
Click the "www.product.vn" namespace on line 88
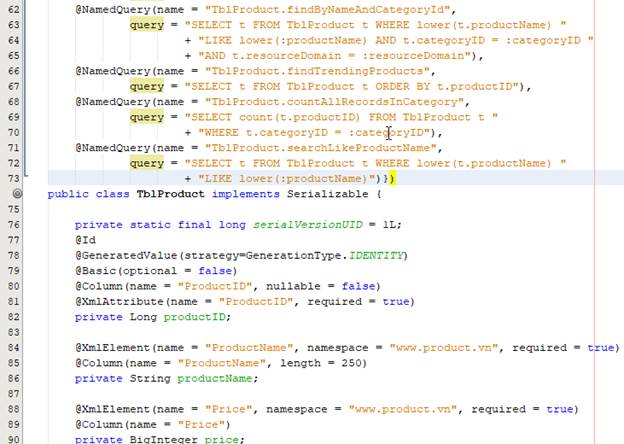tap(403, 409)
